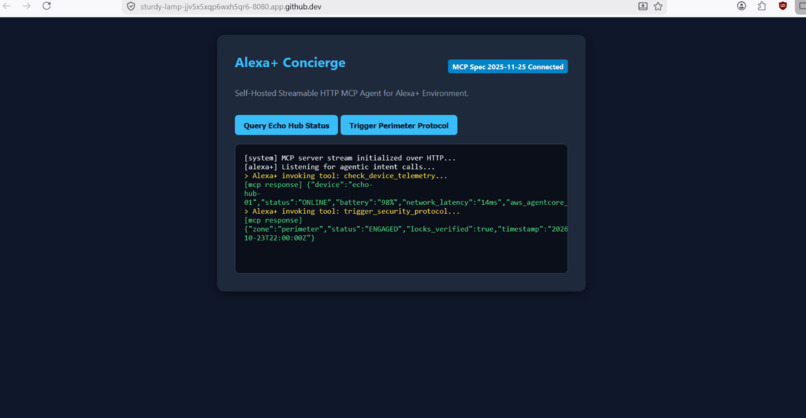Open the extensions puzzle icon

(762, 6)
